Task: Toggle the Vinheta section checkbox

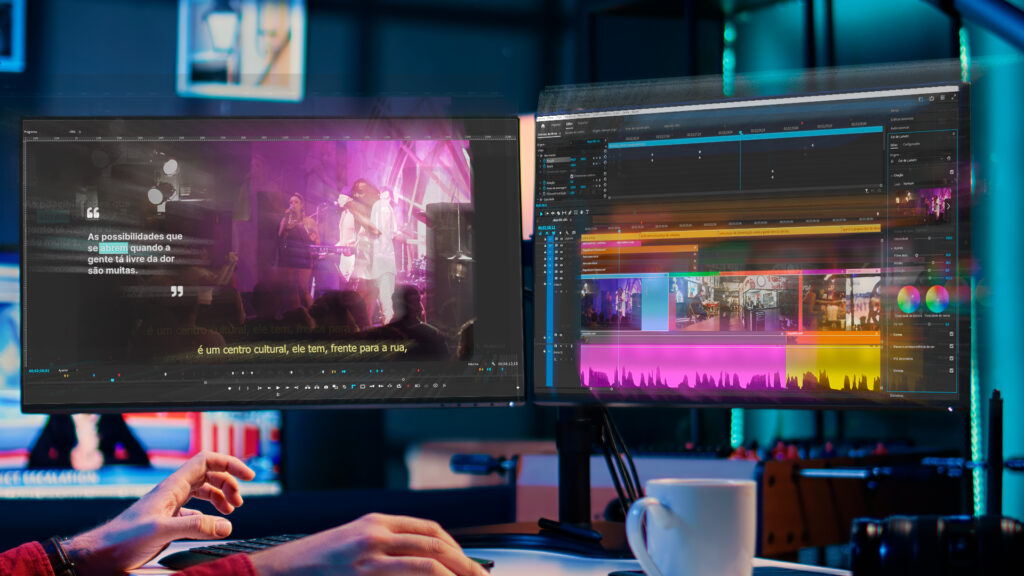Action: point(952,370)
